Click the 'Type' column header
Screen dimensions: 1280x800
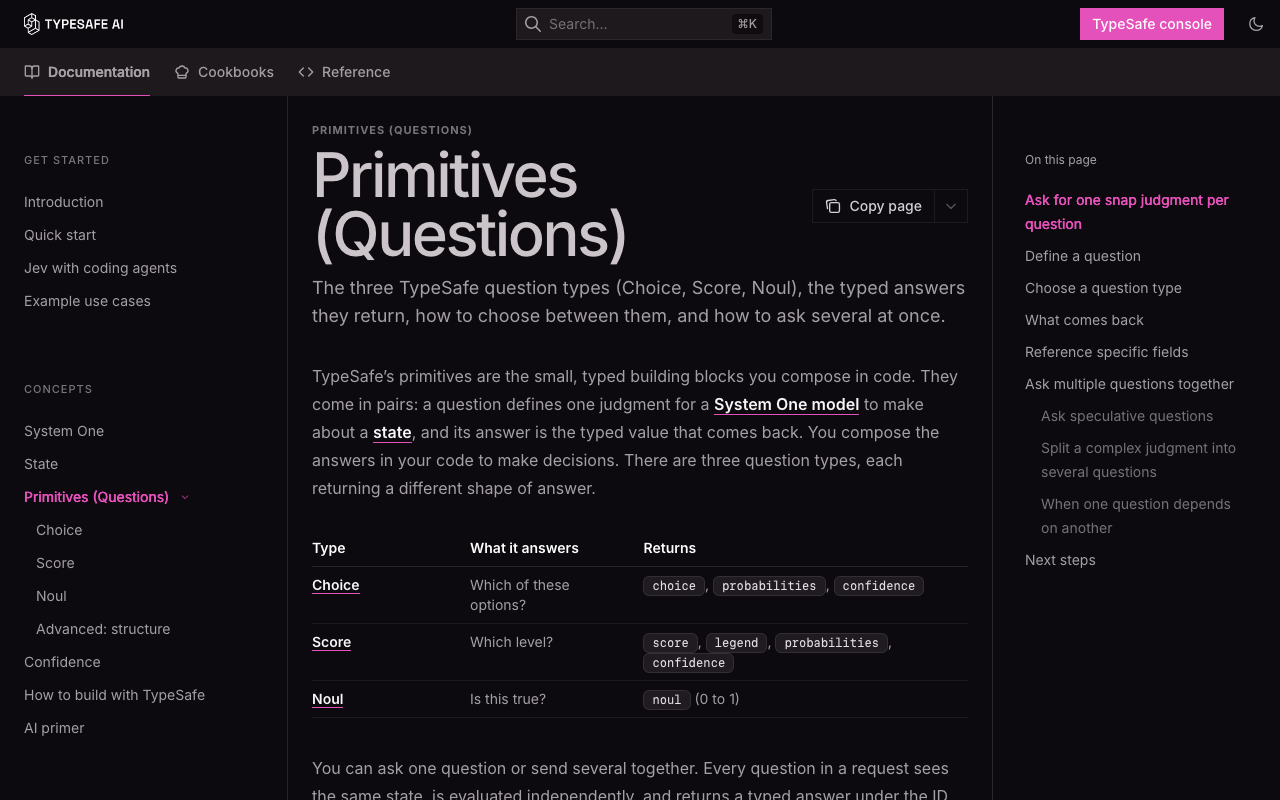(328, 548)
